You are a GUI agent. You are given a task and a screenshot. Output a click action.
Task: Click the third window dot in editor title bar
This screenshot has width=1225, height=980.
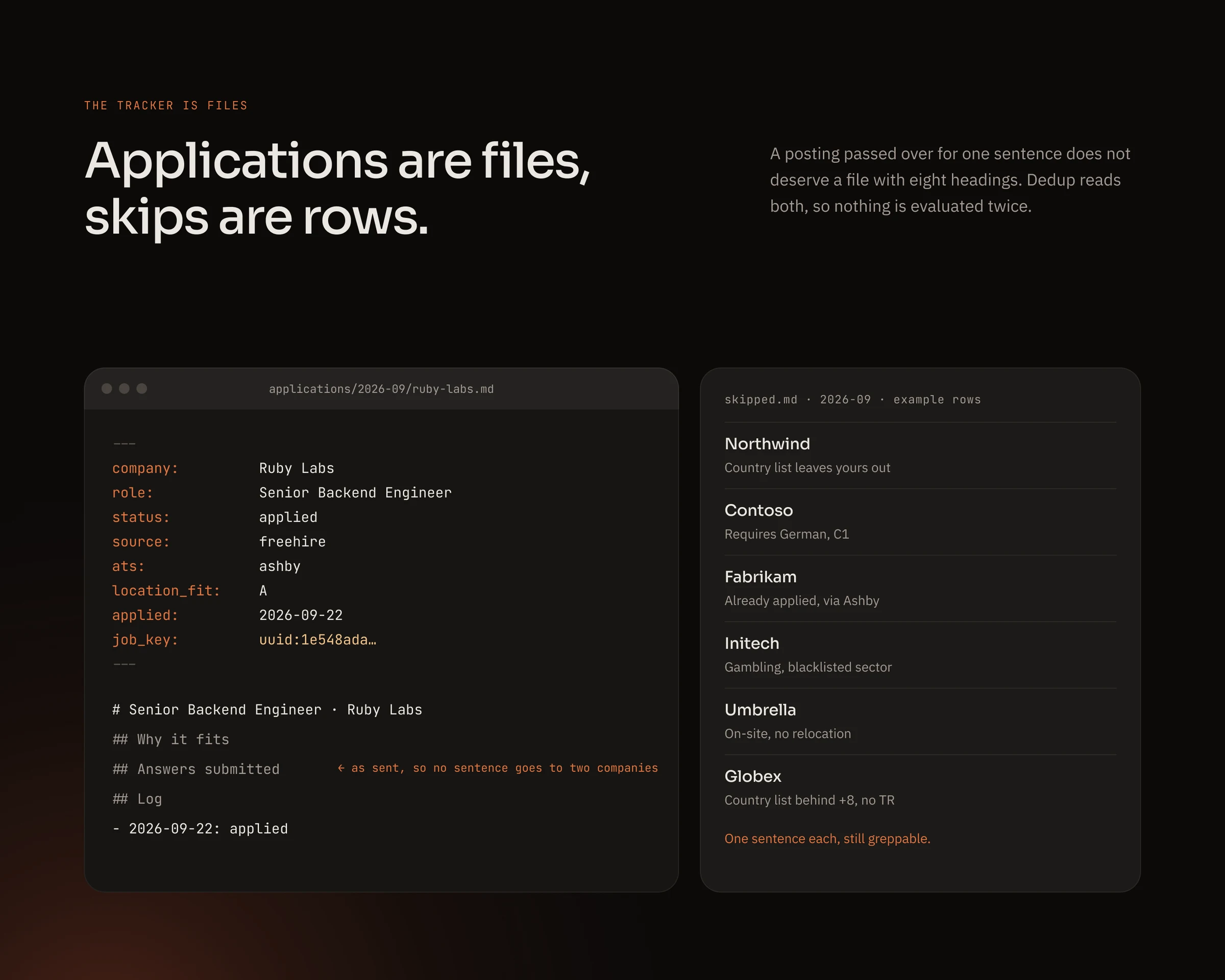(x=141, y=388)
